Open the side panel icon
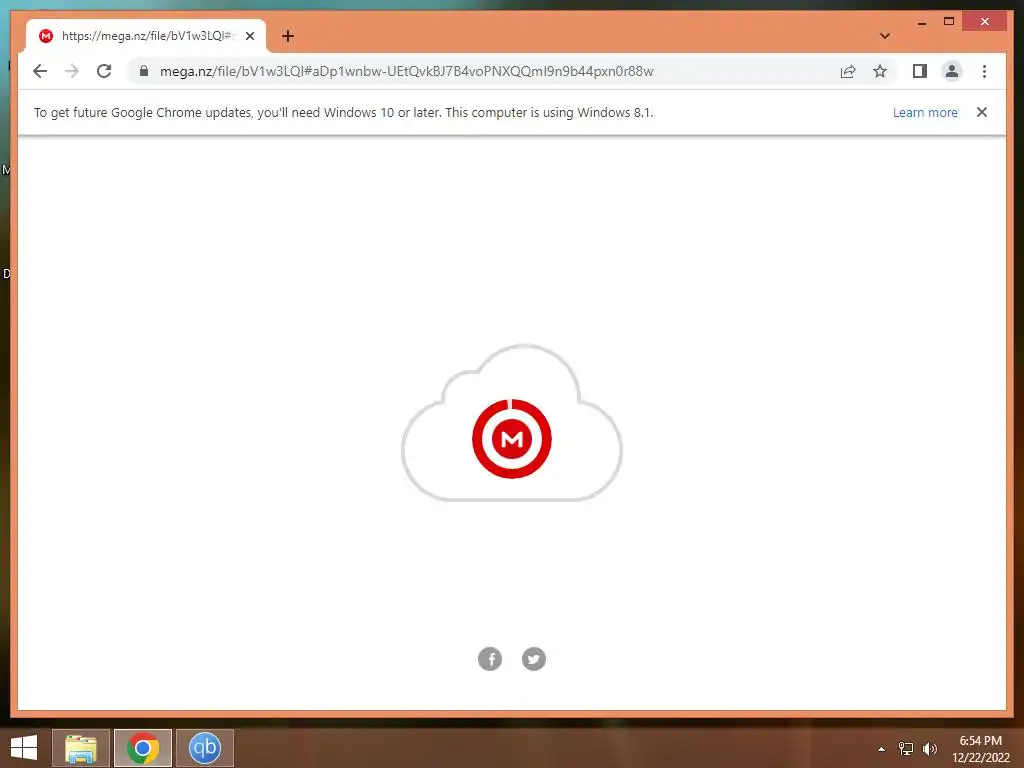 (920, 71)
